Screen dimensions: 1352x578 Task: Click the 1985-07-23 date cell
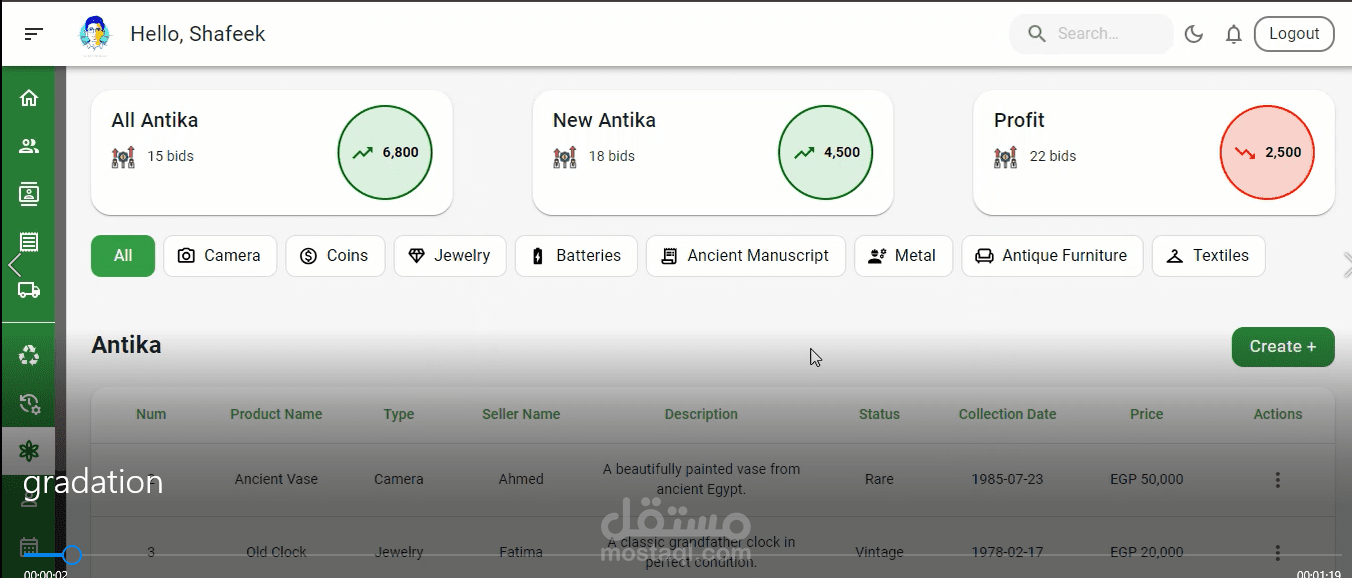[x=1007, y=479]
